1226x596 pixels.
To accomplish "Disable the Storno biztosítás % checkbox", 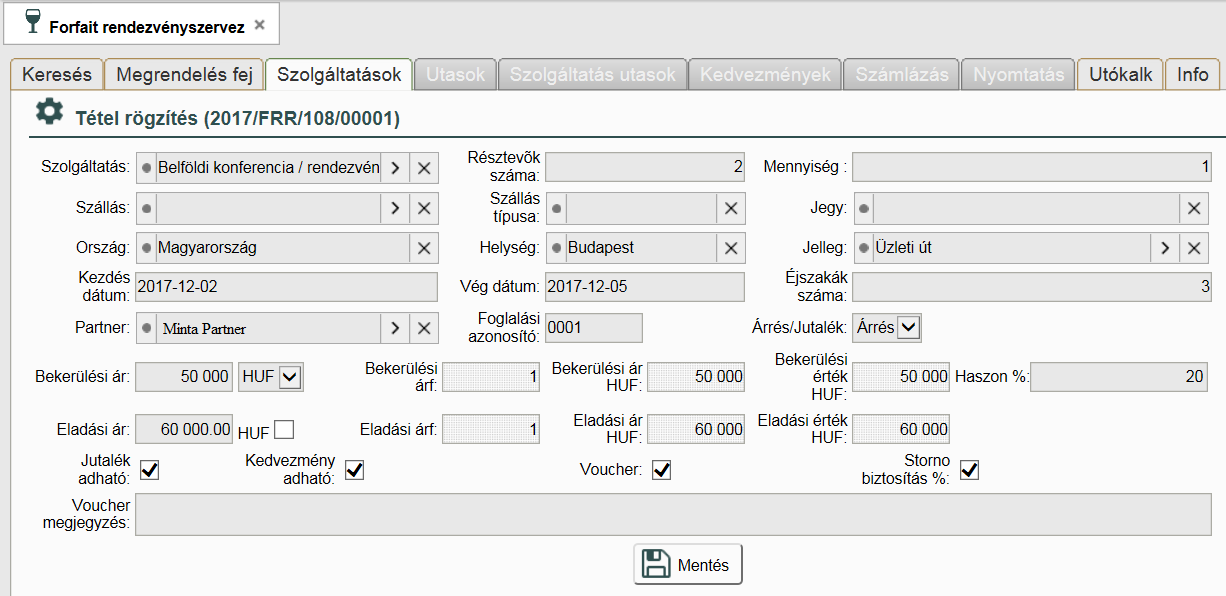I will [x=969, y=470].
